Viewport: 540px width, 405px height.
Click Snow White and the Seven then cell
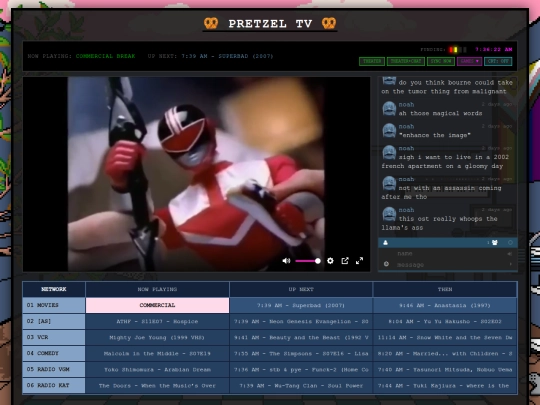click(x=445, y=337)
